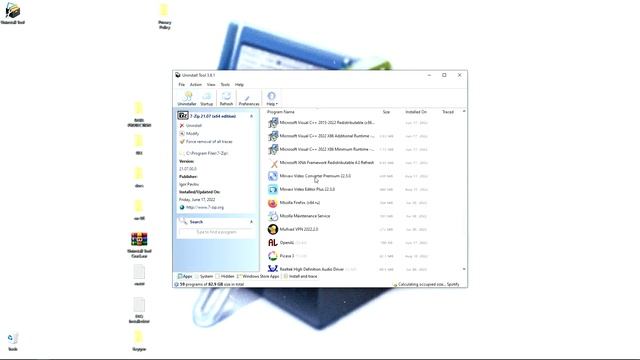
Task: Open the 'docs' folder on desktop
Action: [139, 178]
